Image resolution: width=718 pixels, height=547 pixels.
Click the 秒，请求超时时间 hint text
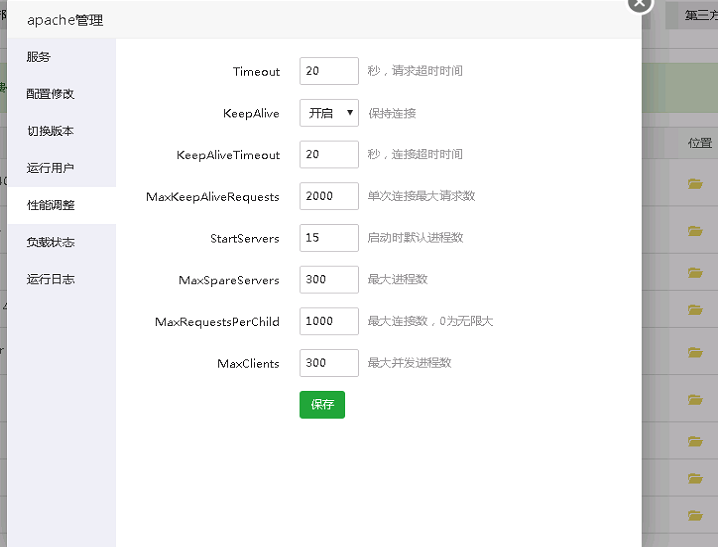[x=415, y=71]
